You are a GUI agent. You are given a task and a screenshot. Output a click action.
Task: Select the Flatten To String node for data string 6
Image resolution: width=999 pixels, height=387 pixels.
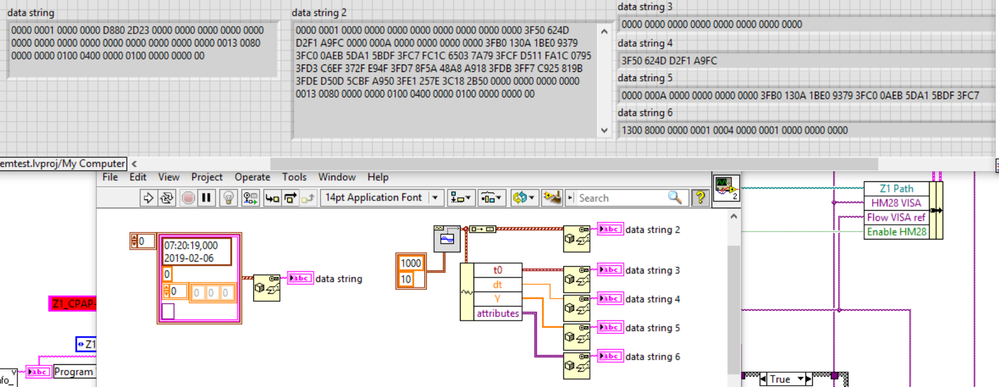[x=577, y=365]
